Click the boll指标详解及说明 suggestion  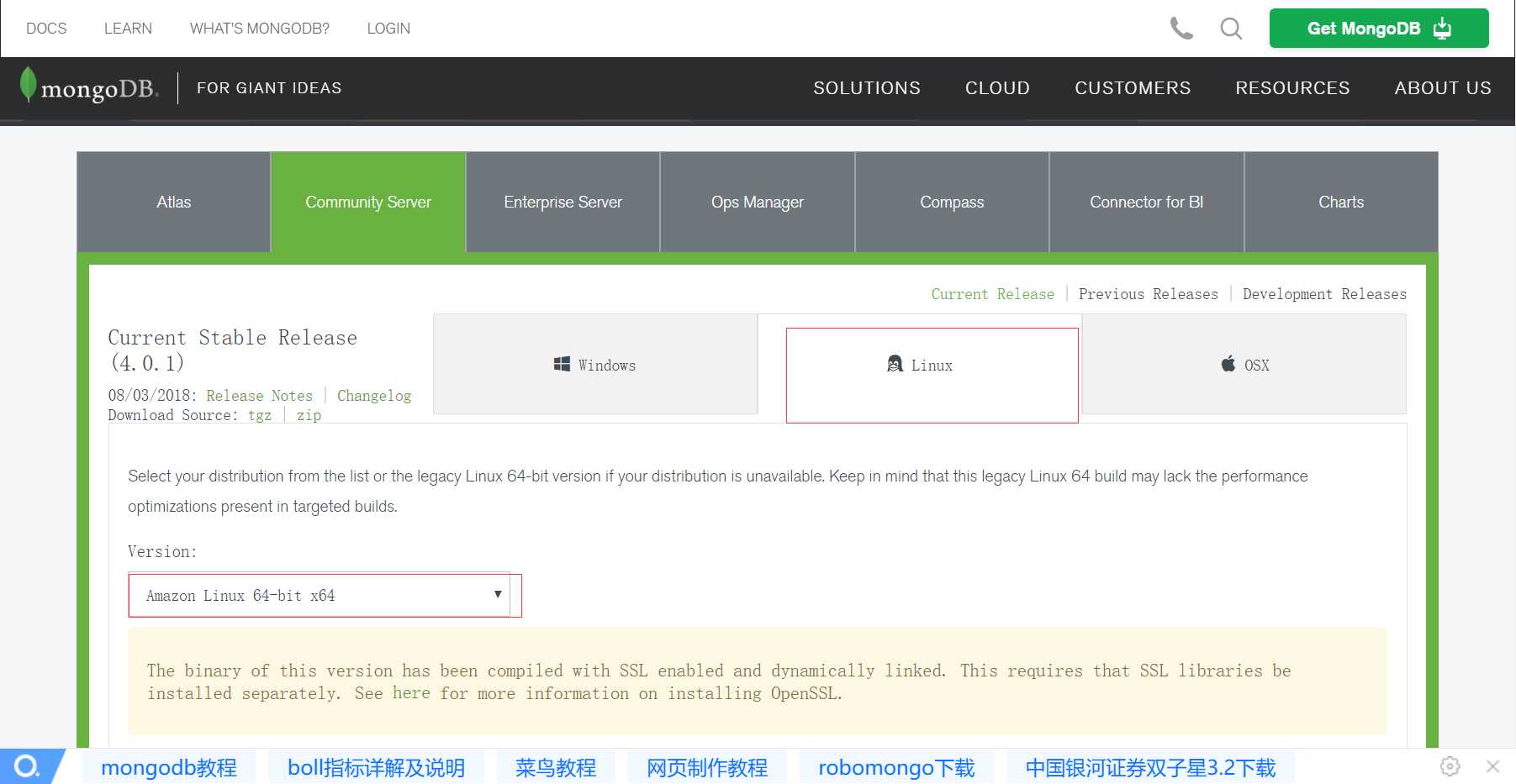click(376, 767)
